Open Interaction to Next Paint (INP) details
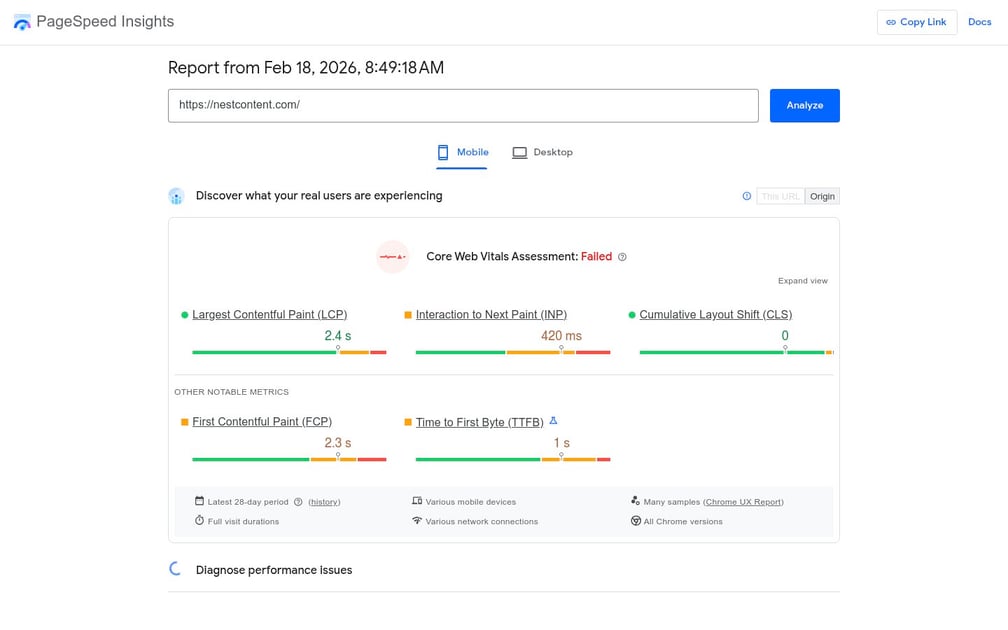Image resolution: width=1008 pixels, height=630 pixels. click(491, 314)
